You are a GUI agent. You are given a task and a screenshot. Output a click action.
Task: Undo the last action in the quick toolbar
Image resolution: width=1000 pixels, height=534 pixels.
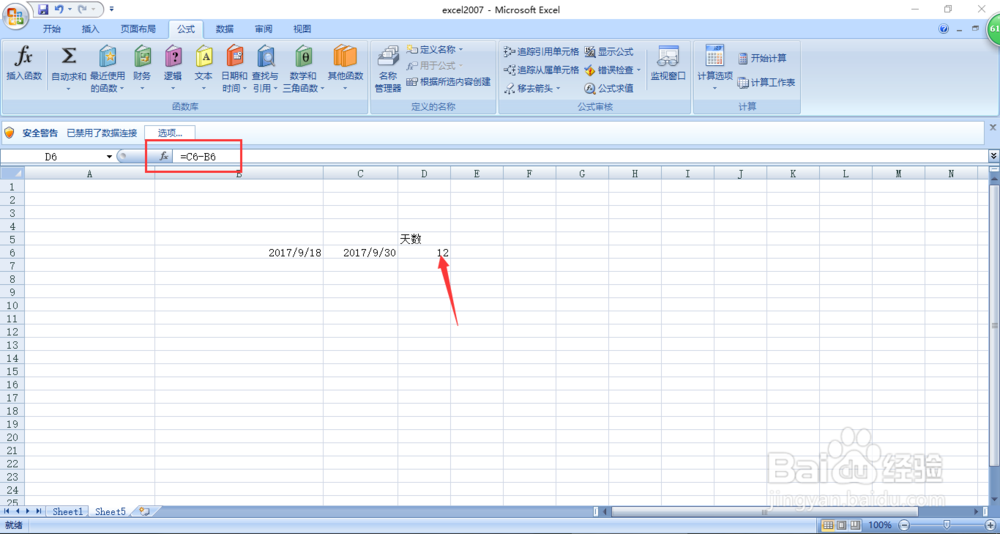(59, 10)
